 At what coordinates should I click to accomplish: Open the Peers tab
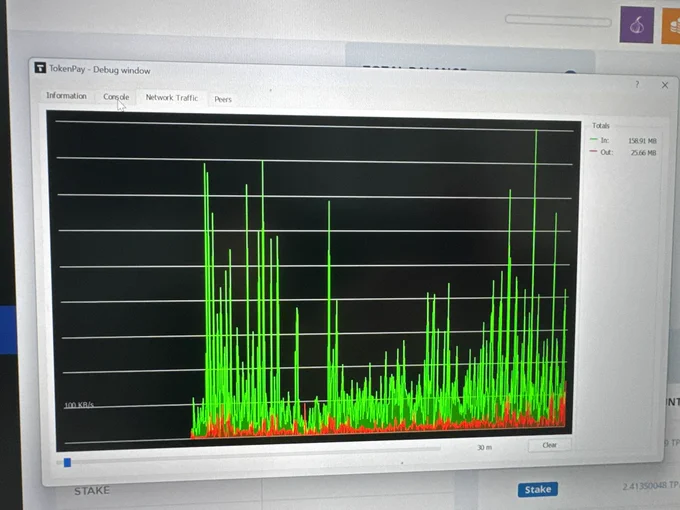(223, 99)
